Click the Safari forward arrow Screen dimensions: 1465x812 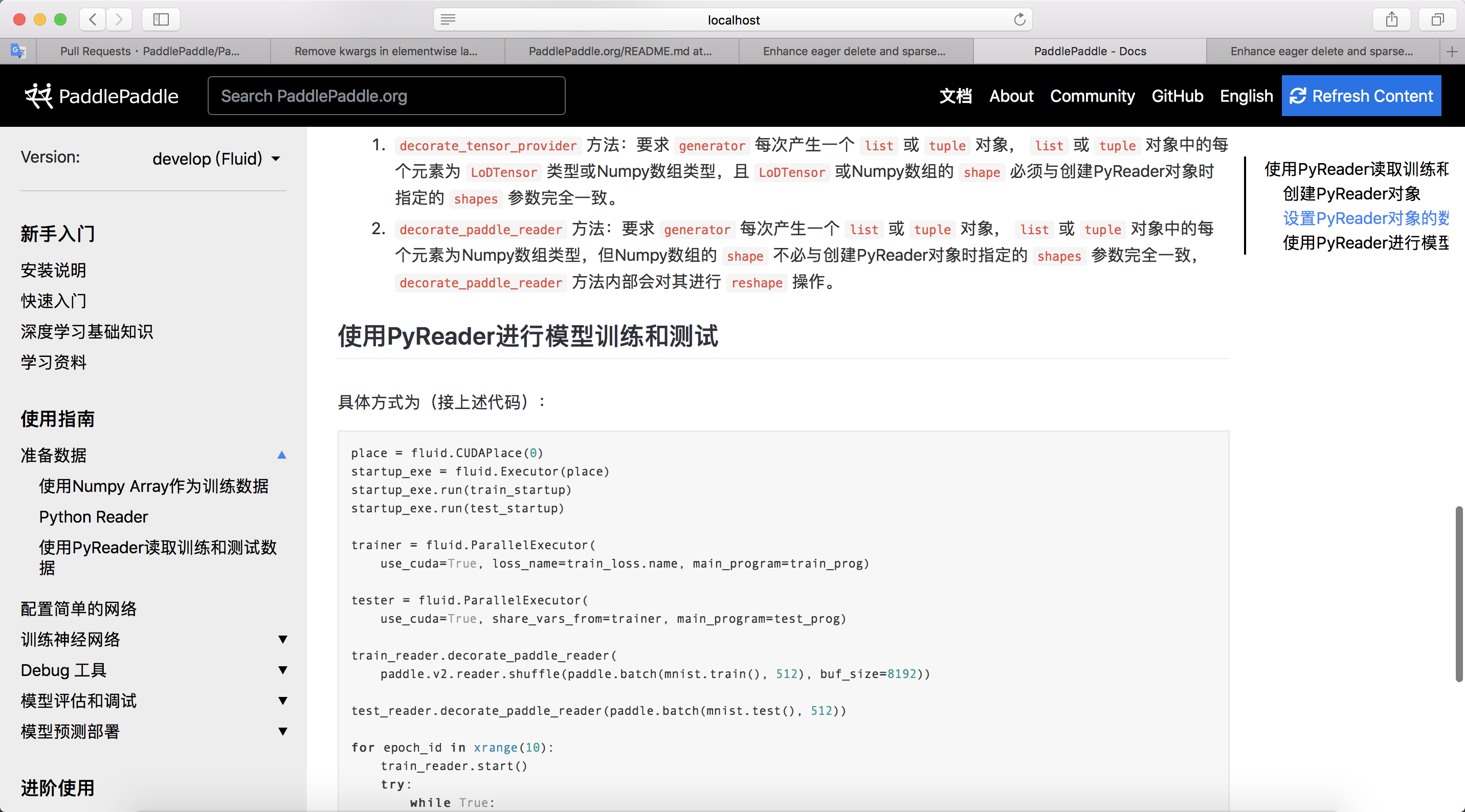click(119, 19)
